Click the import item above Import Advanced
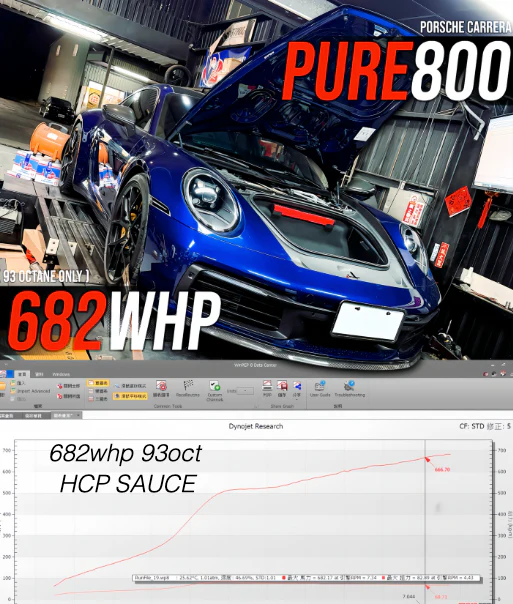Screen dimensions: 513x604 (18, 383)
